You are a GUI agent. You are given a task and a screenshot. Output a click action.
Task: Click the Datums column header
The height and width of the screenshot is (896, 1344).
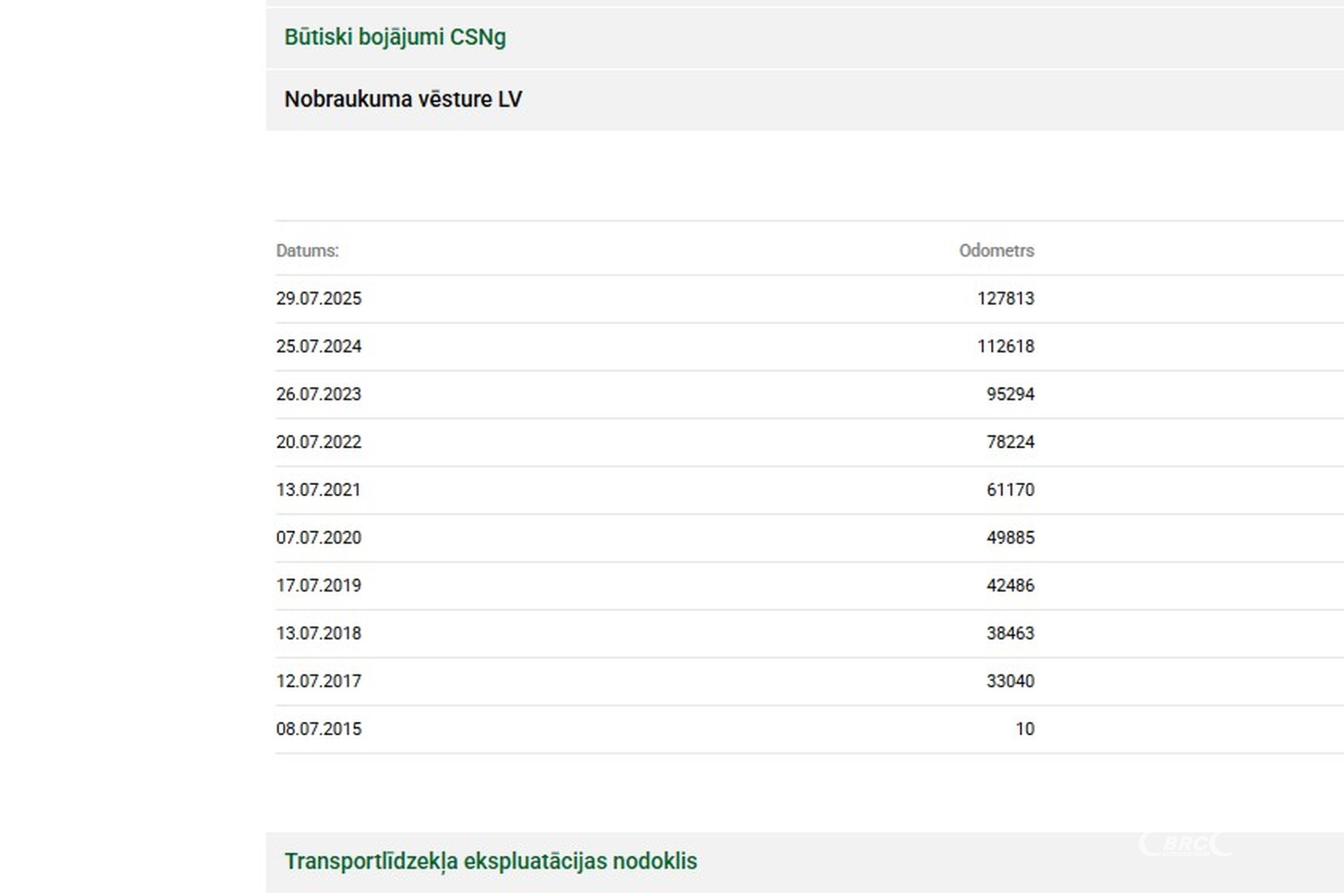coord(307,251)
